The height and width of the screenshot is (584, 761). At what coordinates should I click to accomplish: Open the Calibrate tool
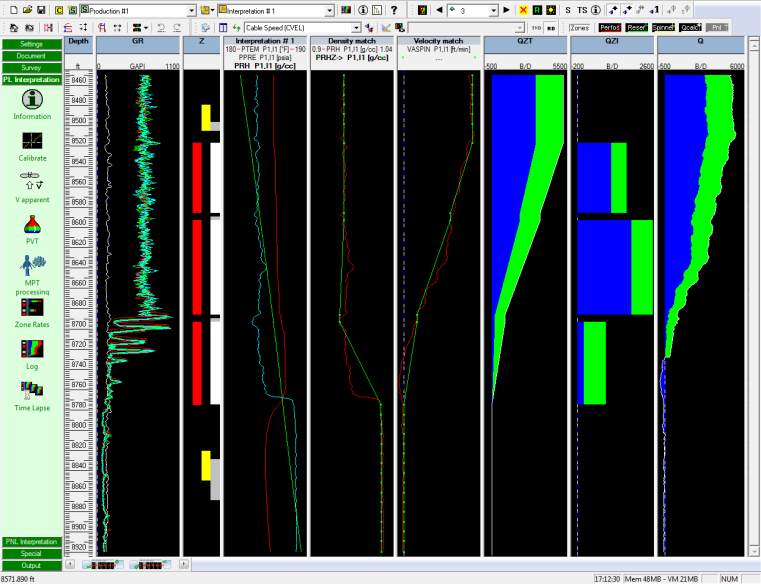32,141
